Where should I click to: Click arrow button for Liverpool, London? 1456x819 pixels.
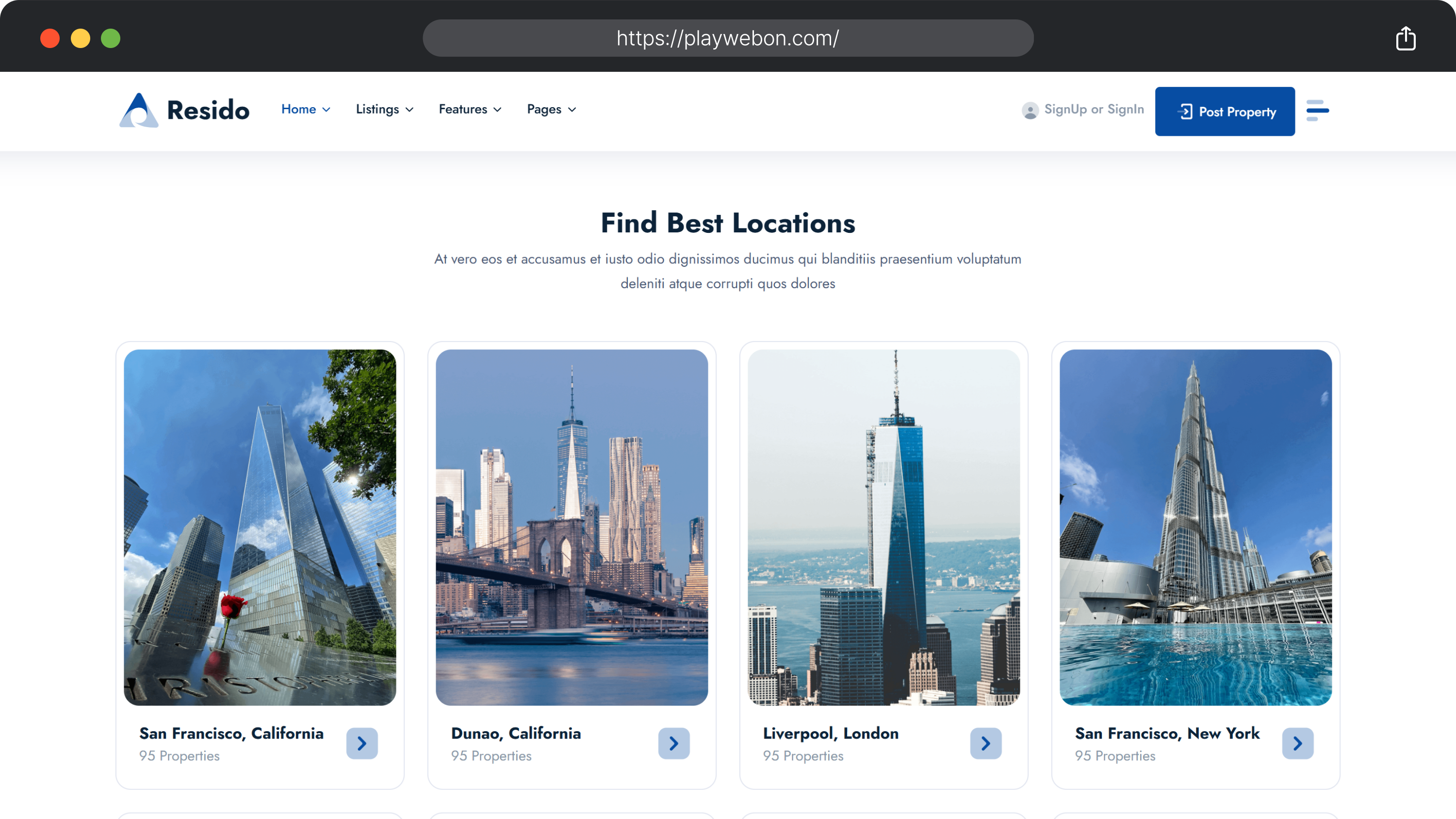pos(986,743)
